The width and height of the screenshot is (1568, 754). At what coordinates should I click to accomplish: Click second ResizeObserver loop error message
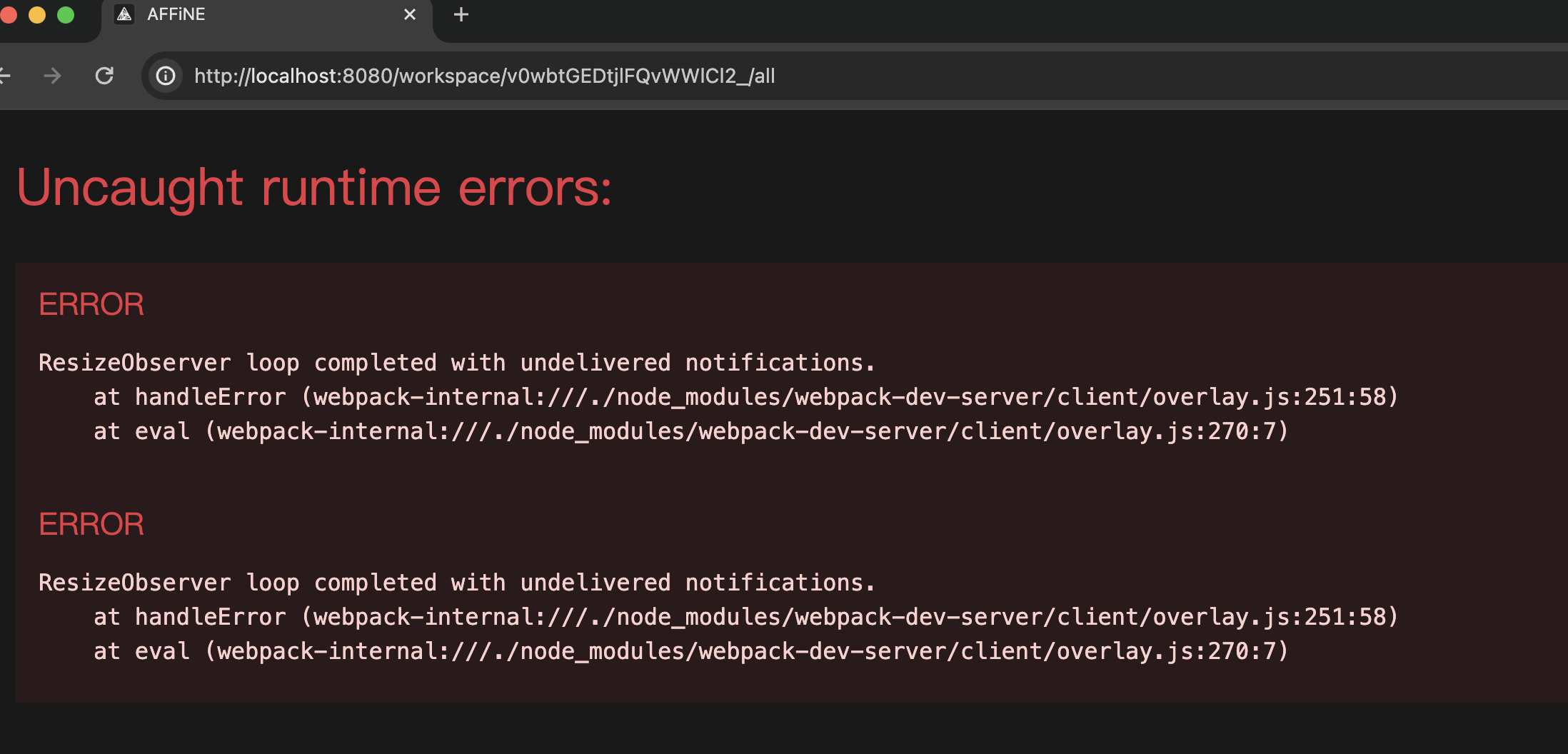click(x=457, y=583)
